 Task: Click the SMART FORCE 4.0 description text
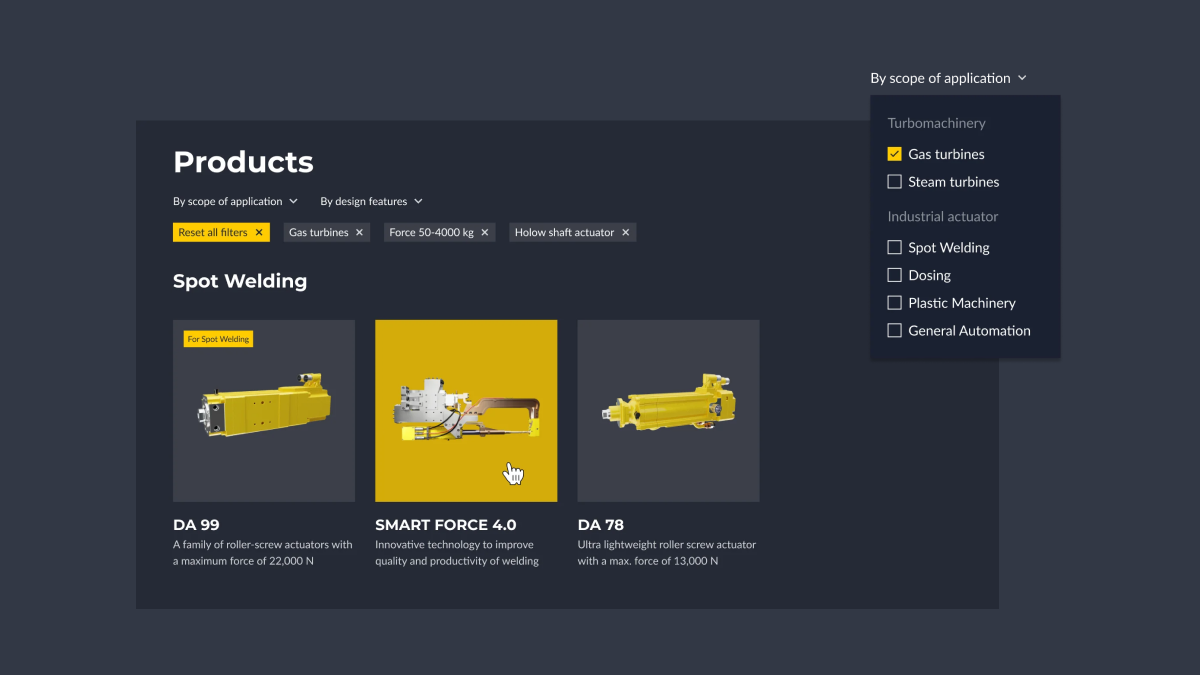pyautogui.click(x=457, y=553)
